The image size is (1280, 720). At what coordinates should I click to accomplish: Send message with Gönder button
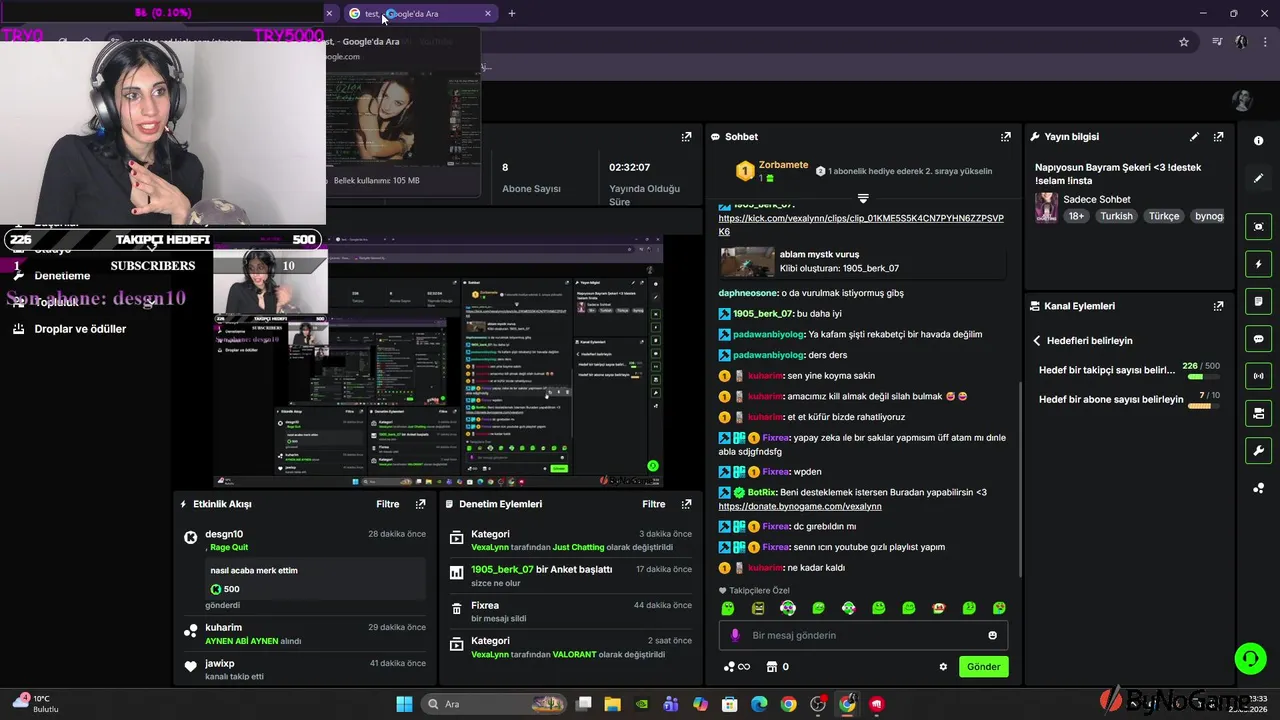[x=983, y=667]
